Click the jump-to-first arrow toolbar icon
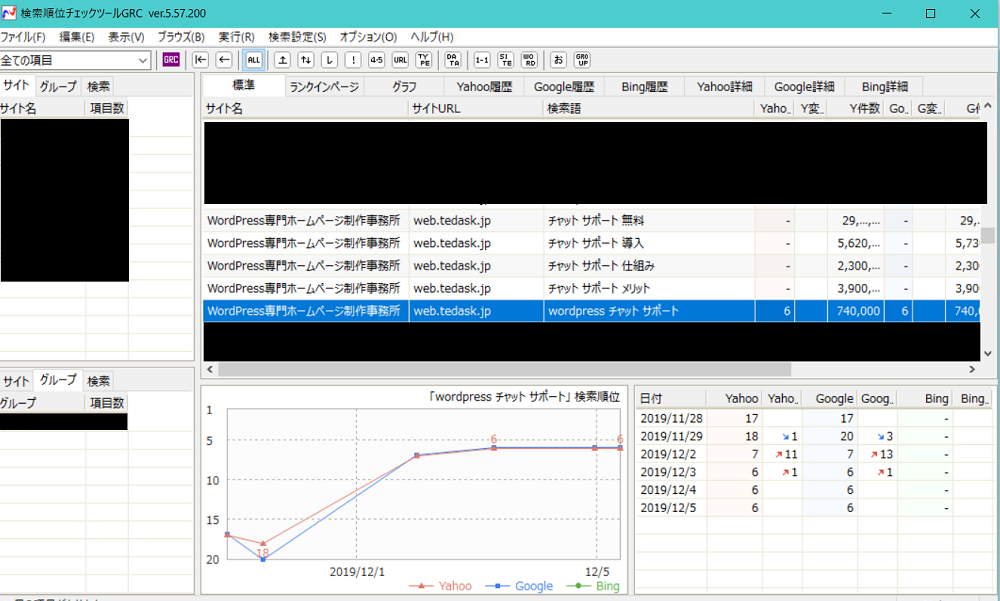Viewport: 1000px width, 601px height. click(201, 60)
